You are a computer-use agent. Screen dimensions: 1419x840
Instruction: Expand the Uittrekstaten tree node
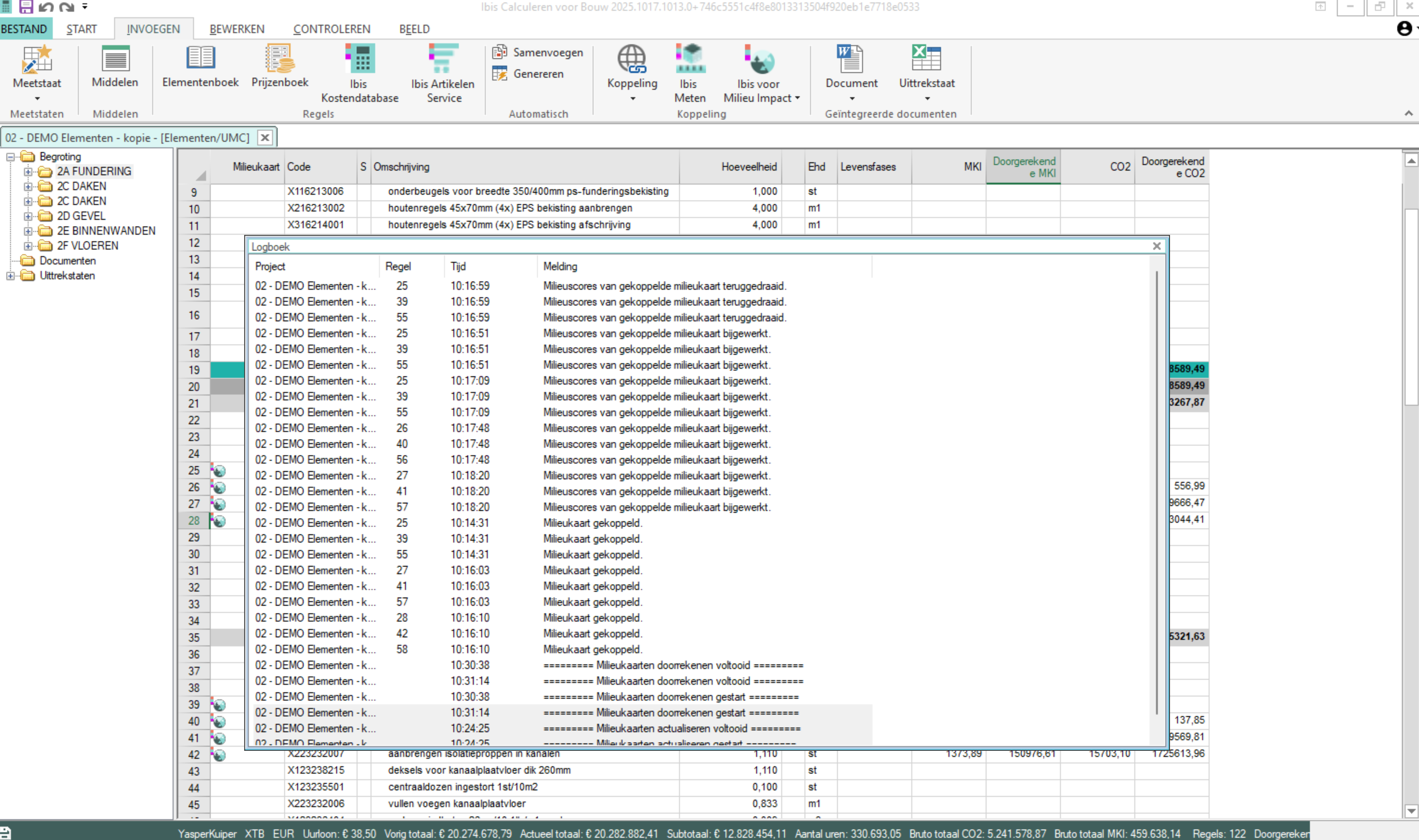coord(10,276)
